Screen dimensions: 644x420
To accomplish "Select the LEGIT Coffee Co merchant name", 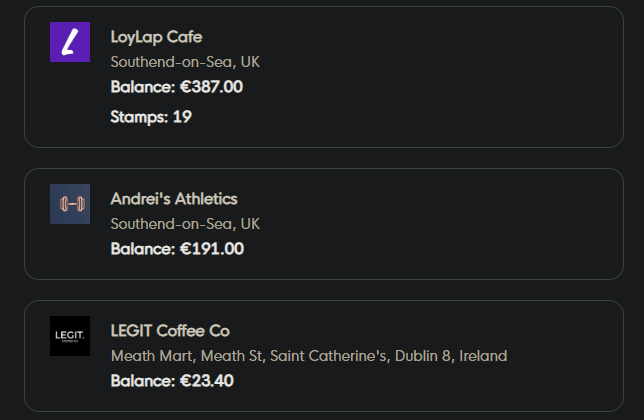I will tap(170, 331).
